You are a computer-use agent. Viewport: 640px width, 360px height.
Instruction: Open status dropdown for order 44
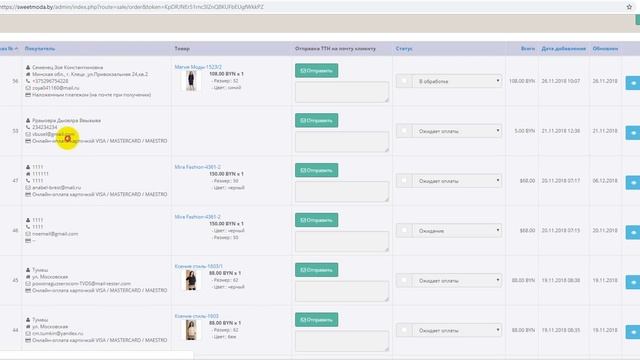pyautogui.click(x=457, y=330)
